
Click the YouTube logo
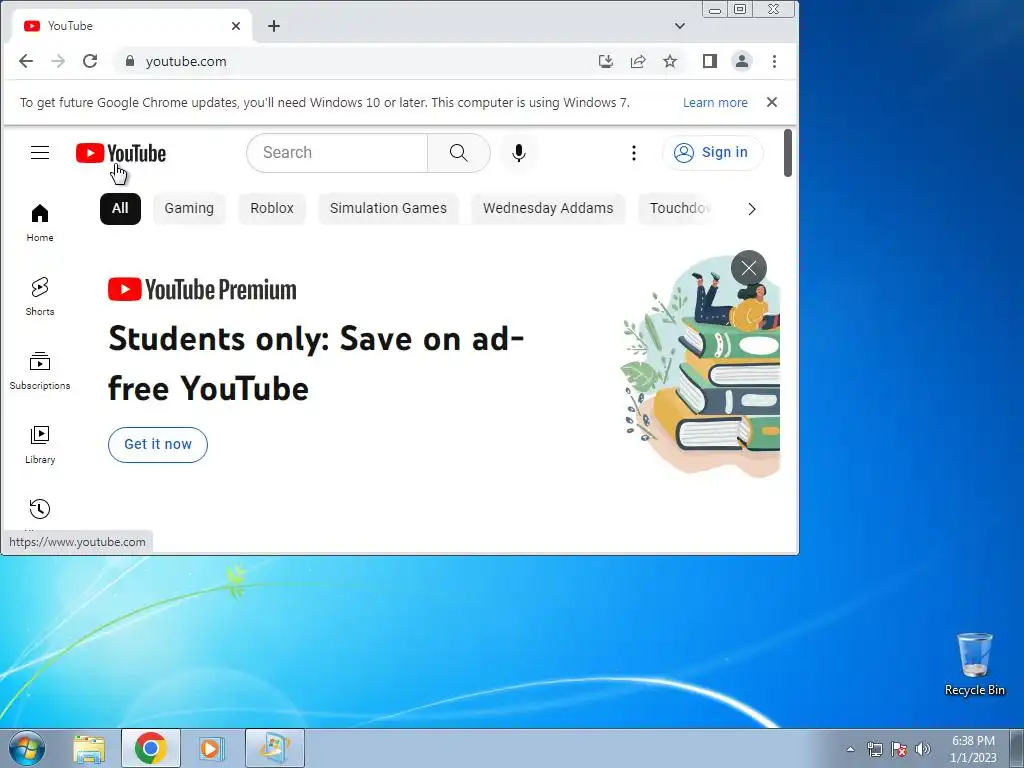121,153
